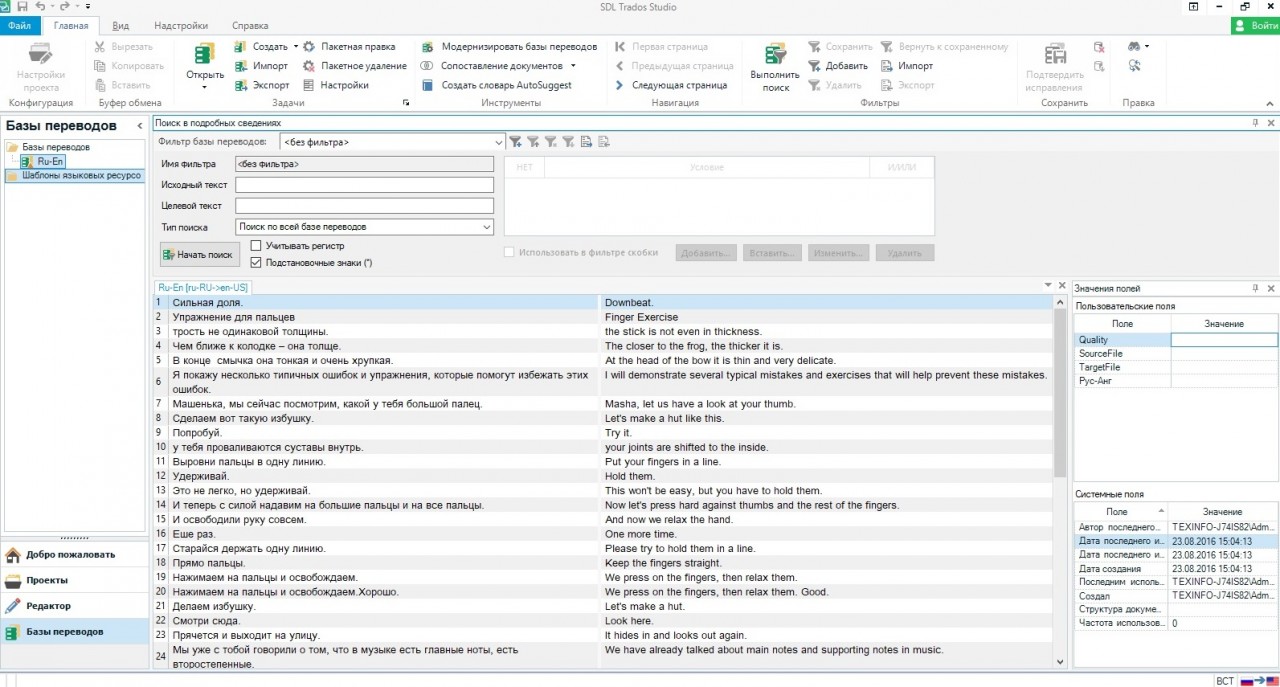Click the Сопоставление документов icon
This screenshot has height=687, width=1280.
pos(428,66)
